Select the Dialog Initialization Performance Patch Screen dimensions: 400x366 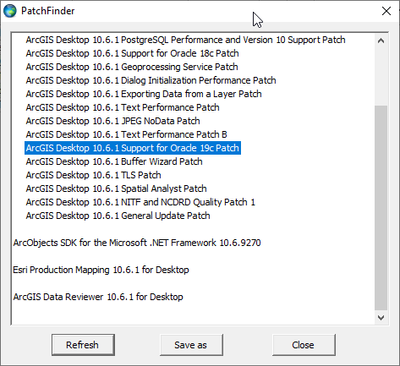click(x=151, y=80)
